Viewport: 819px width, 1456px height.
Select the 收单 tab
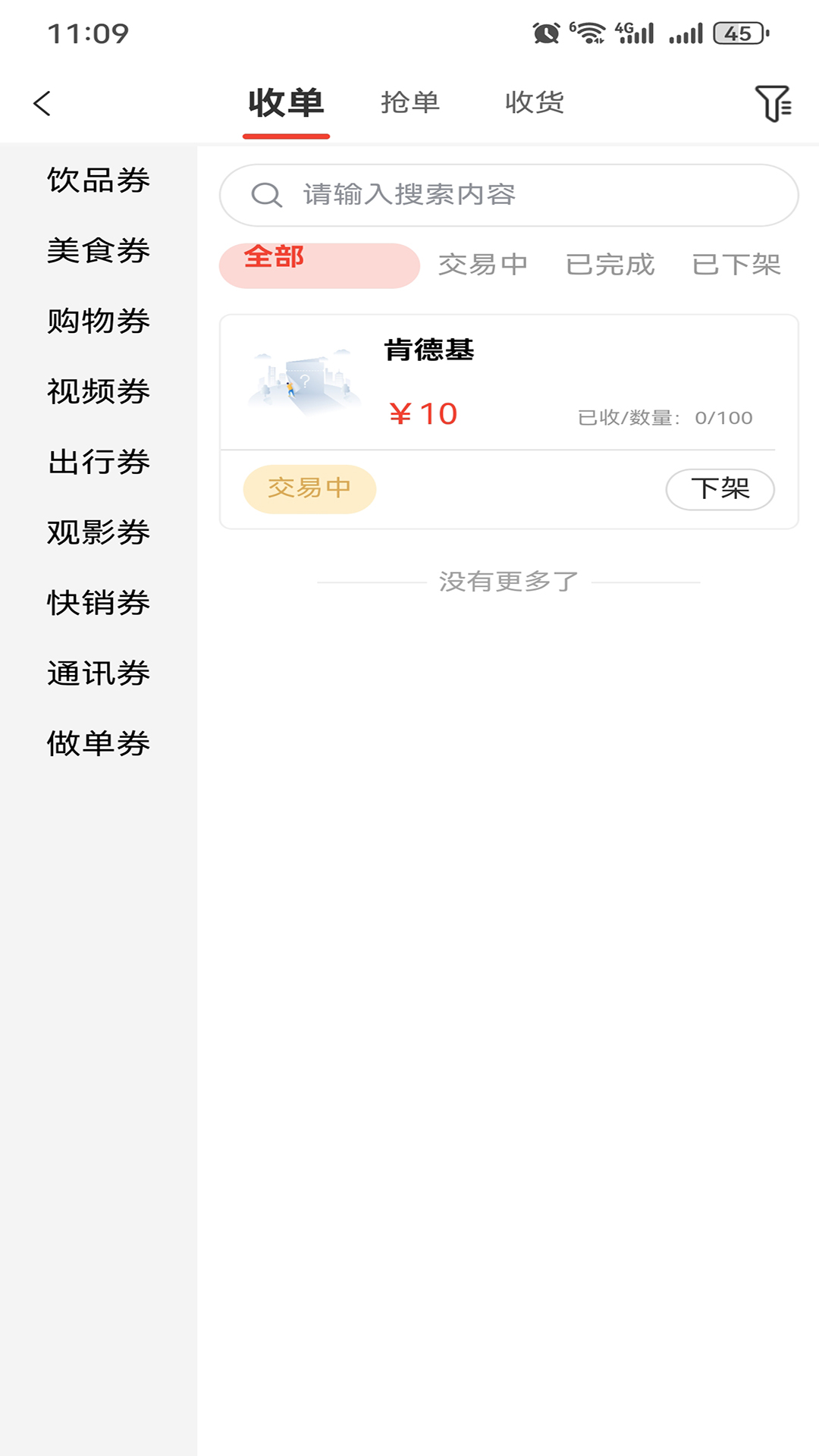click(286, 103)
